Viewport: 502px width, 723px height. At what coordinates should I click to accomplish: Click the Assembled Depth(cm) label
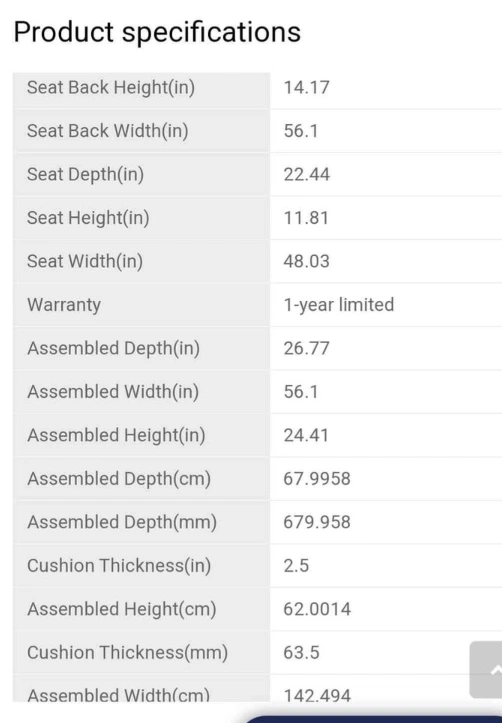(119, 479)
